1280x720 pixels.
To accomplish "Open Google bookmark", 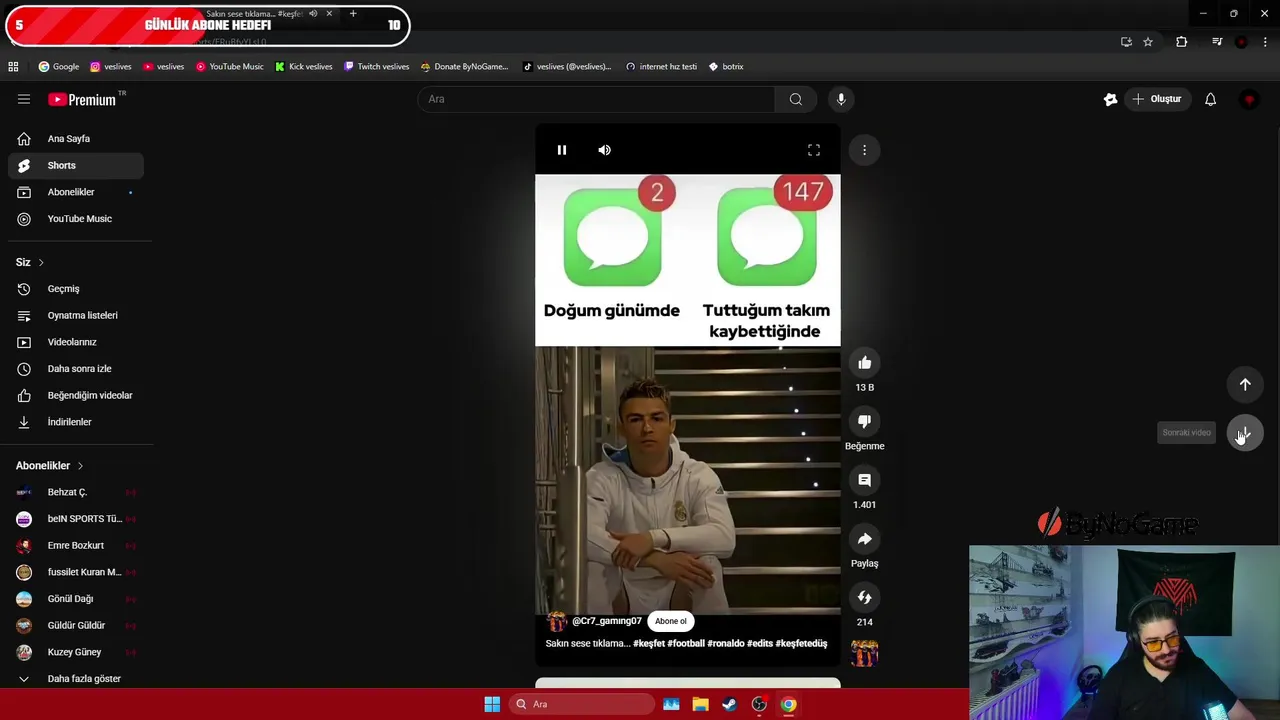I will [58, 67].
